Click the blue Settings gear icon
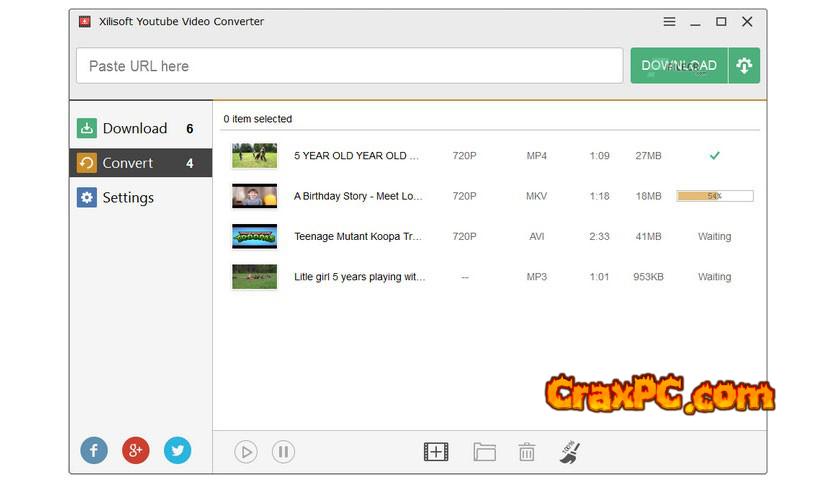The height and width of the screenshot is (484, 836). [86, 197]
